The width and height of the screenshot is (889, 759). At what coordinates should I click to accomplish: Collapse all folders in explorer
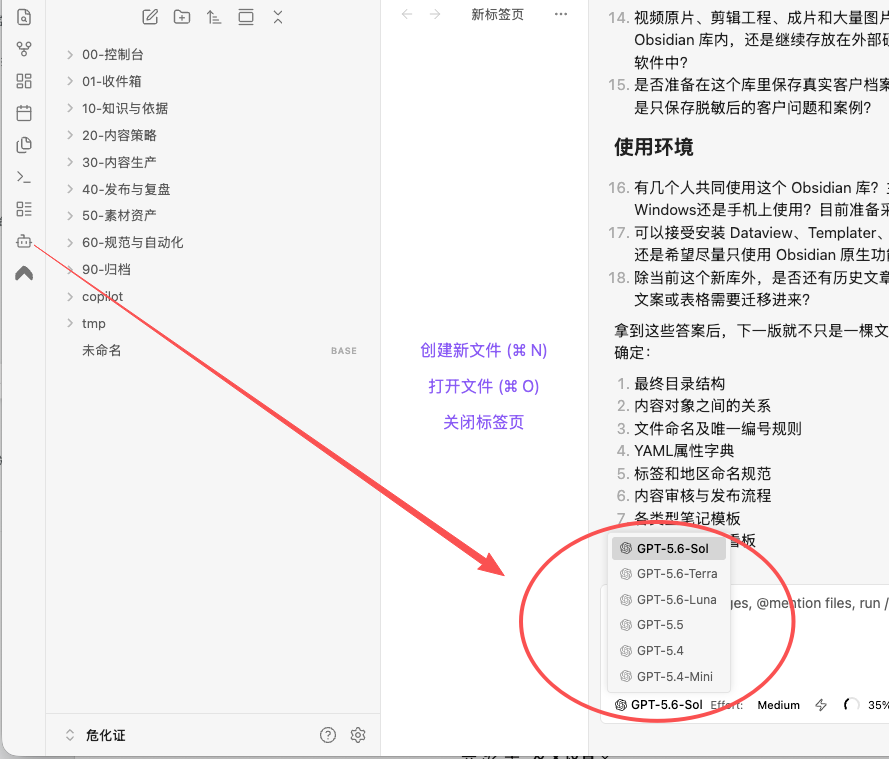pos(278,17)
